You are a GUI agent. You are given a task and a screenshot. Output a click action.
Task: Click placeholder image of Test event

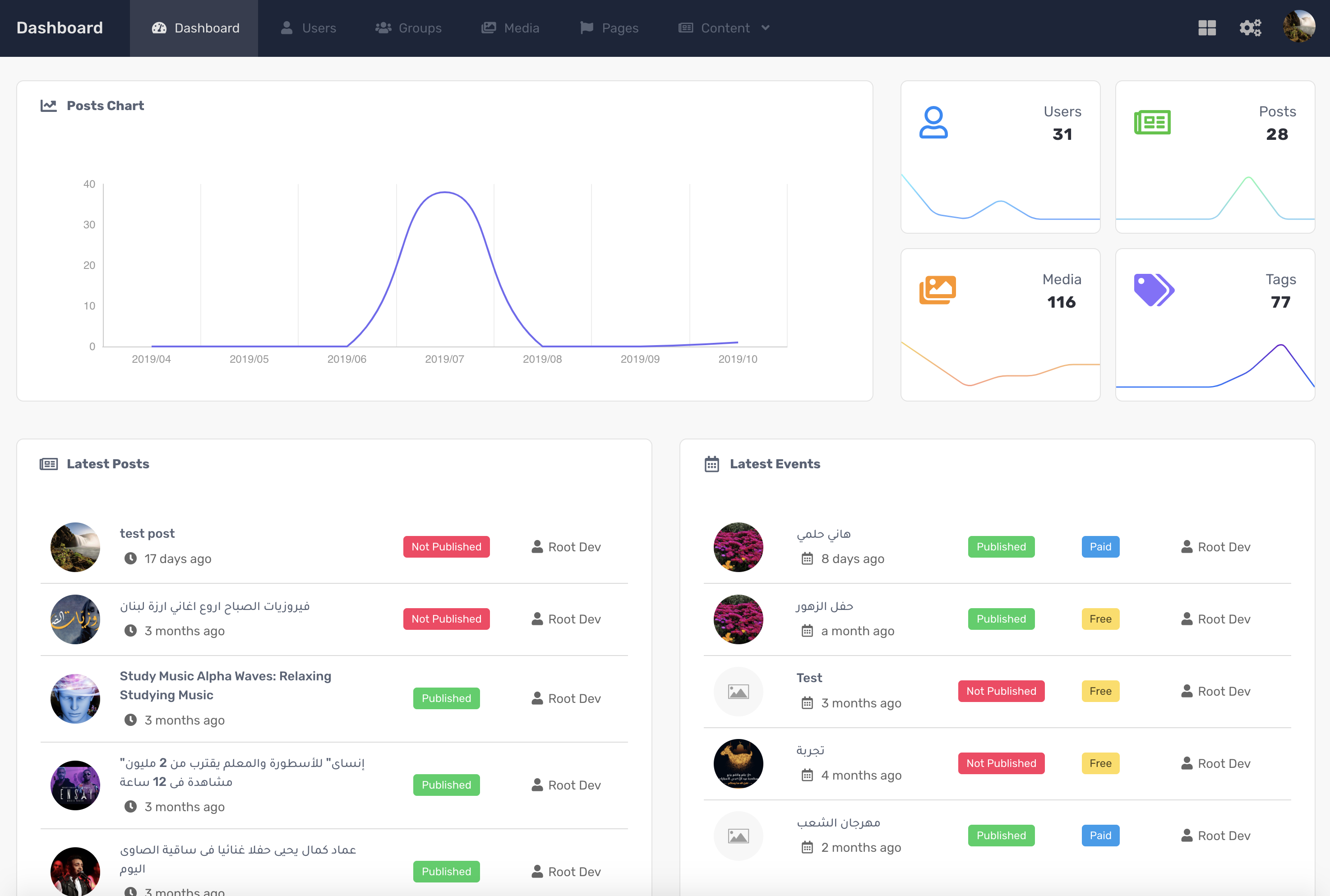(x=739, y=692)
